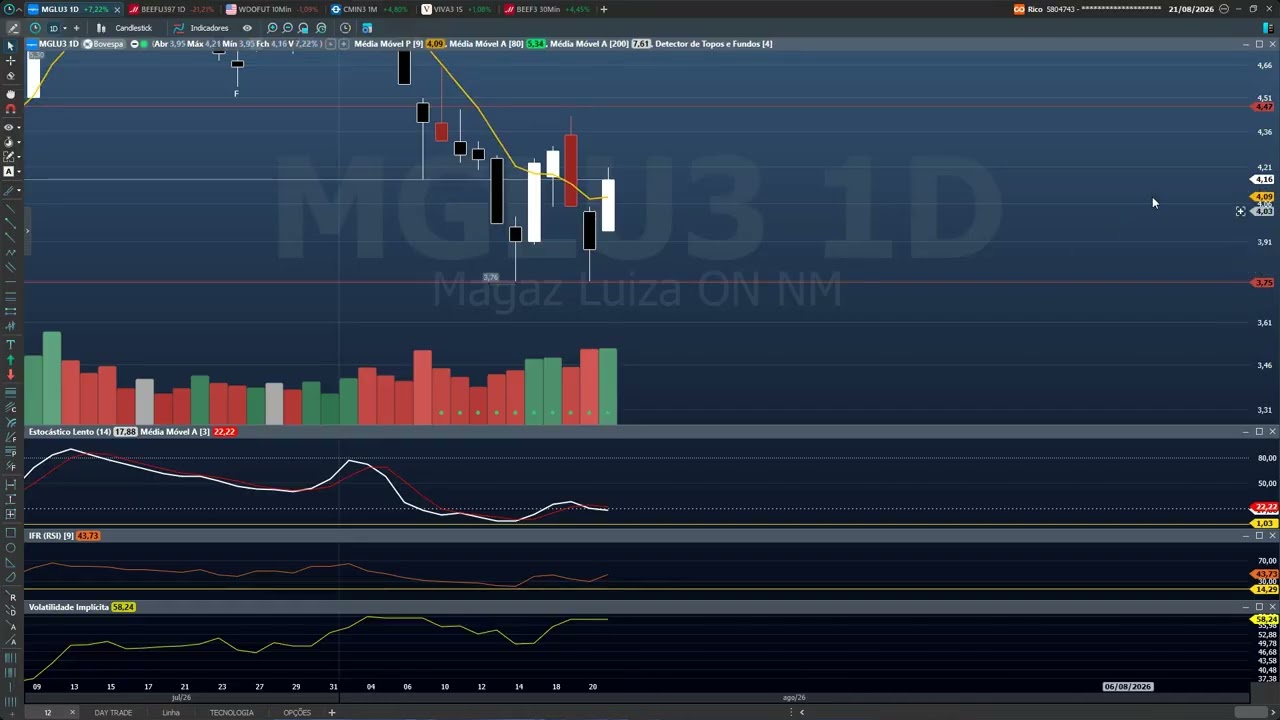Click the Rico broker account label
This screenshot has height=720, width=1280.
[x=1028, y=9]
